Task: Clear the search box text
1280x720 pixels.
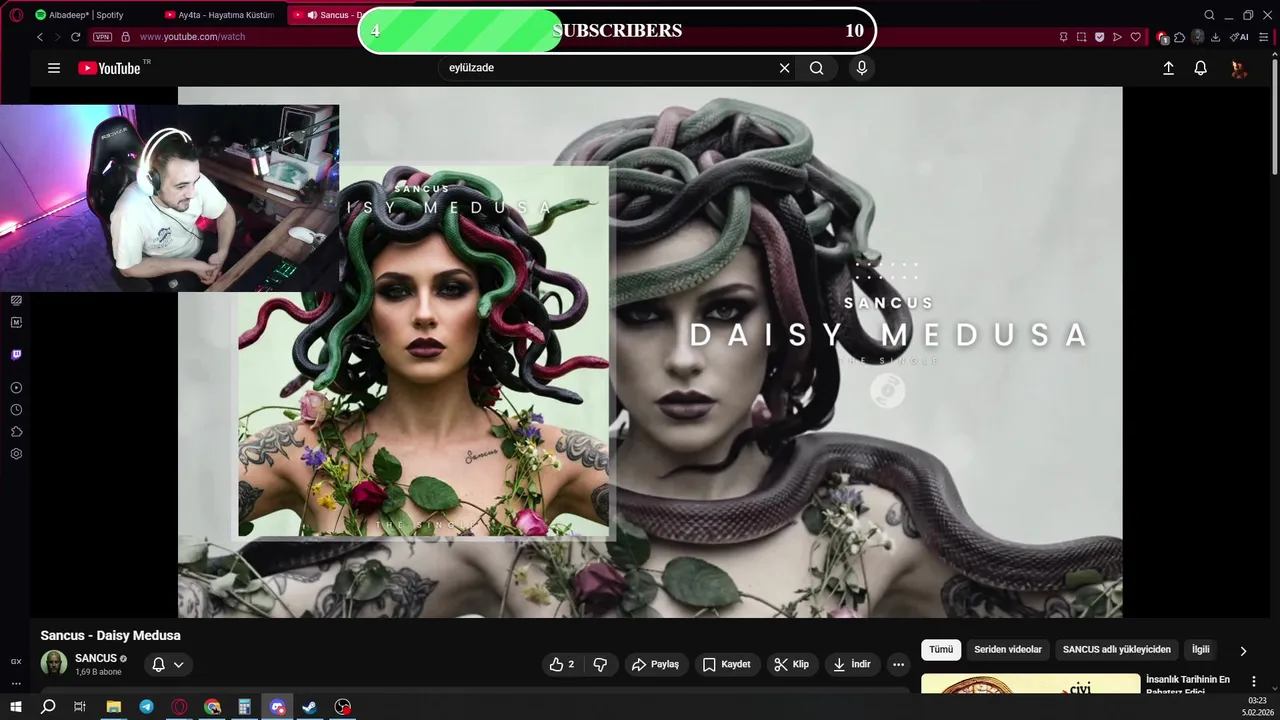Action: (x=784, y=68)
